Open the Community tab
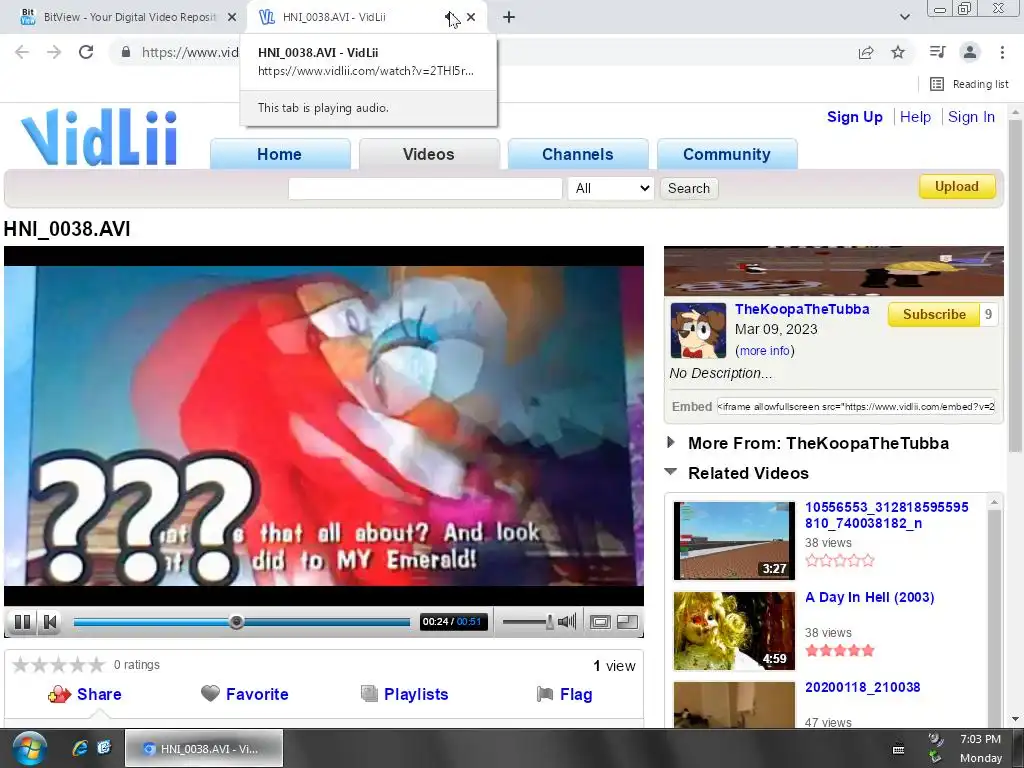 [x=727, y=154]
